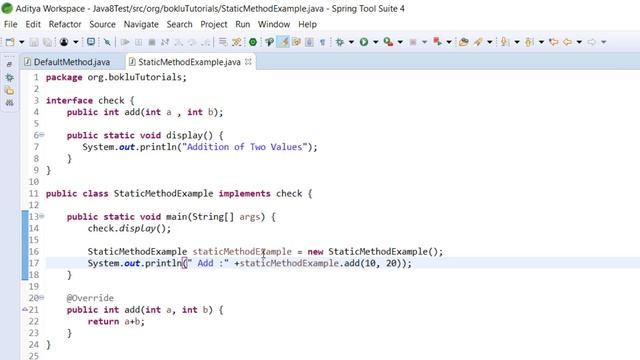
Task: Open the Debug configurations dropdown arrow
Action: (351, 42)
